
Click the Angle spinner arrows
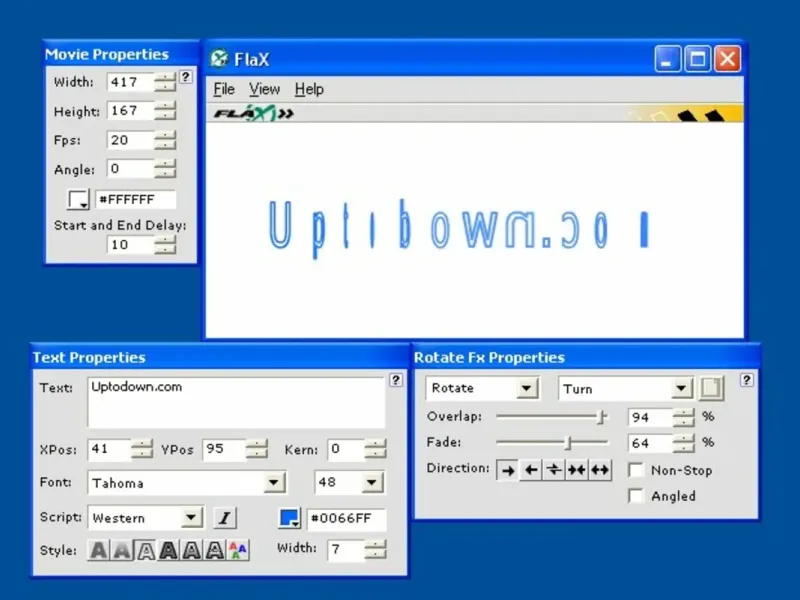point(165,169)
